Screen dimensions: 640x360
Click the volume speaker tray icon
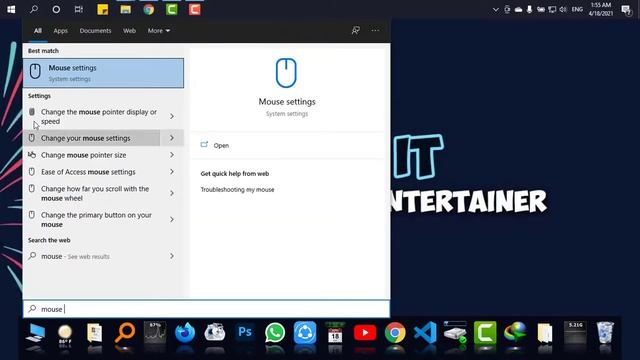(x=563, y=9)
